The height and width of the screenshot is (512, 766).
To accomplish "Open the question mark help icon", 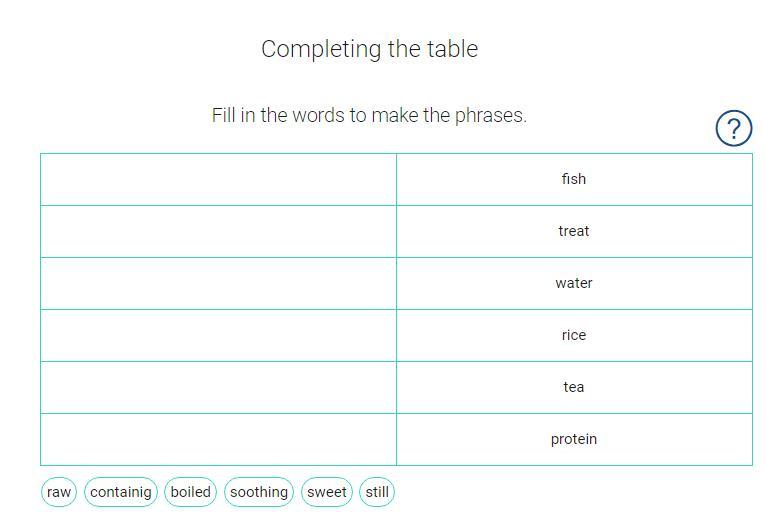I will coord(733,128).
